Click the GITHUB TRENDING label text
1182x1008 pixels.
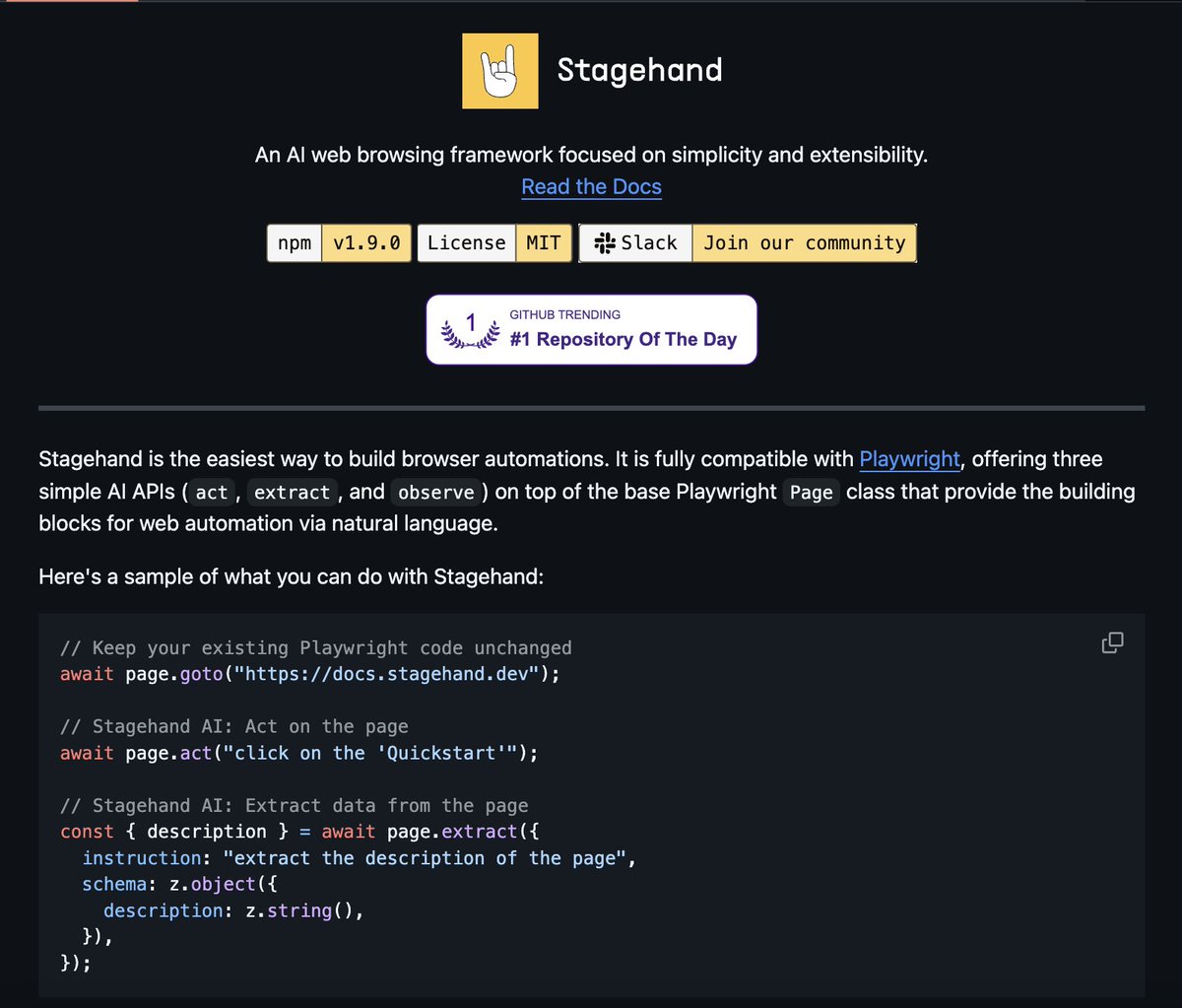tap(564, 313)
